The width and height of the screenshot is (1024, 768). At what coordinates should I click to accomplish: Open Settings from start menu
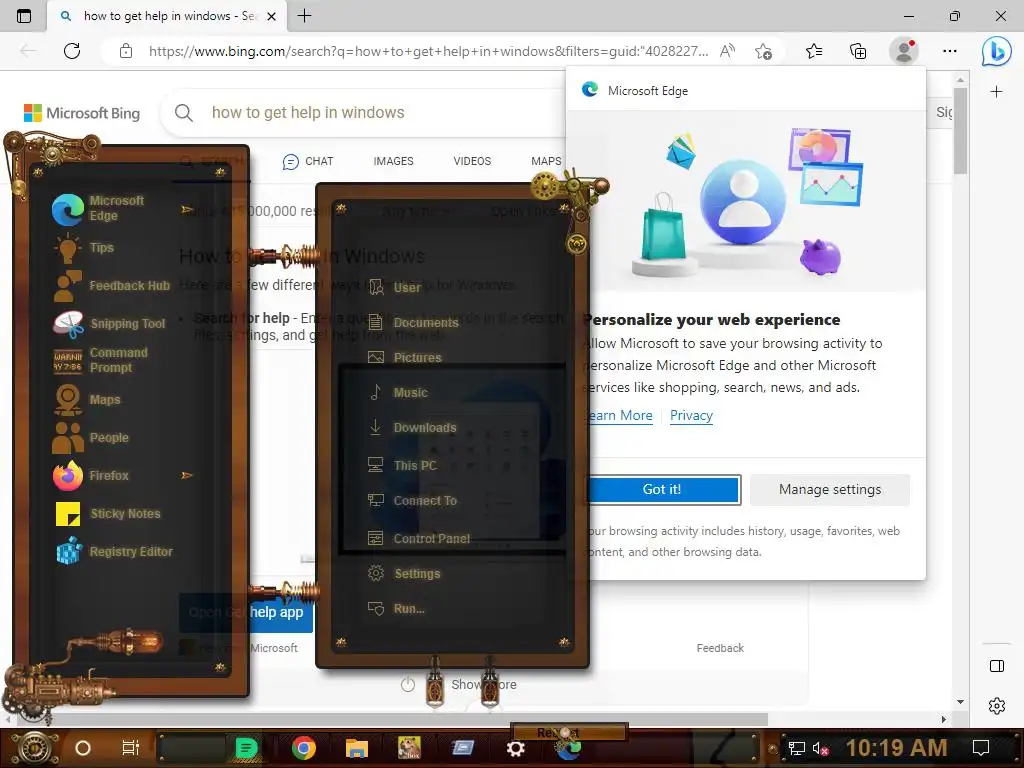[x=404, y=574]
